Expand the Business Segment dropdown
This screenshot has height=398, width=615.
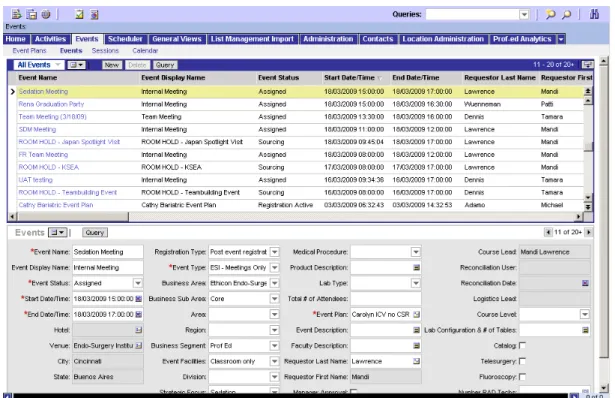click(x=275, y=346)
